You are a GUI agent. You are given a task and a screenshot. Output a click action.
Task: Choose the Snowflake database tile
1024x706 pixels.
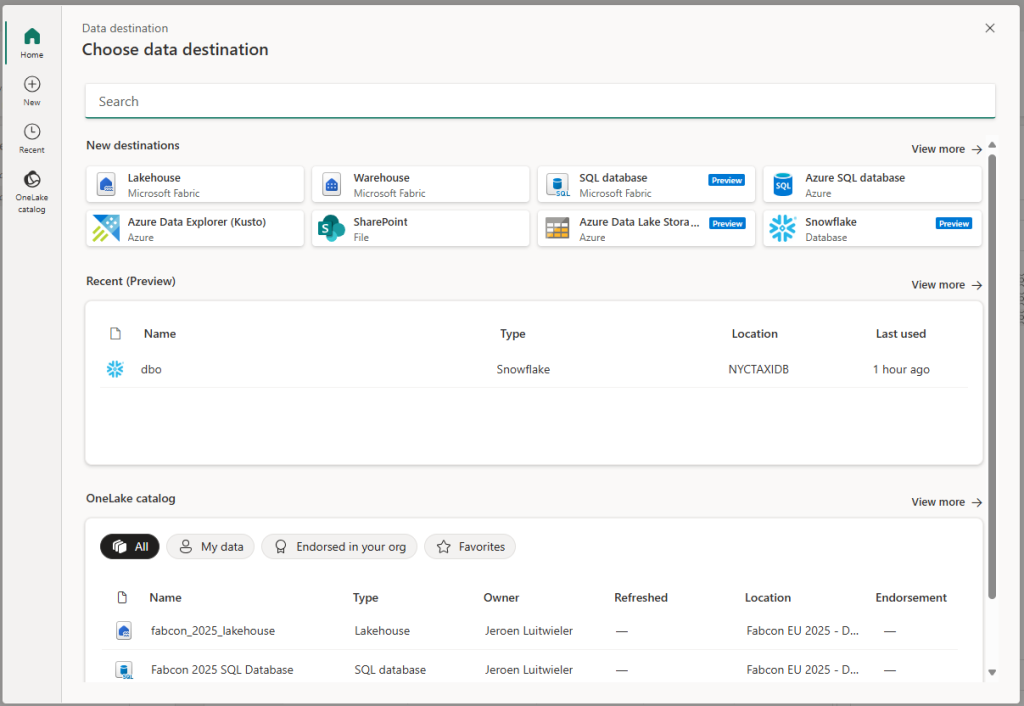click(871, 229)
